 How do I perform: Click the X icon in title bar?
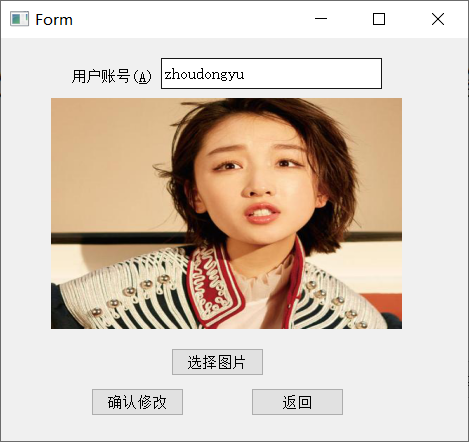click(x=438, y=19)
